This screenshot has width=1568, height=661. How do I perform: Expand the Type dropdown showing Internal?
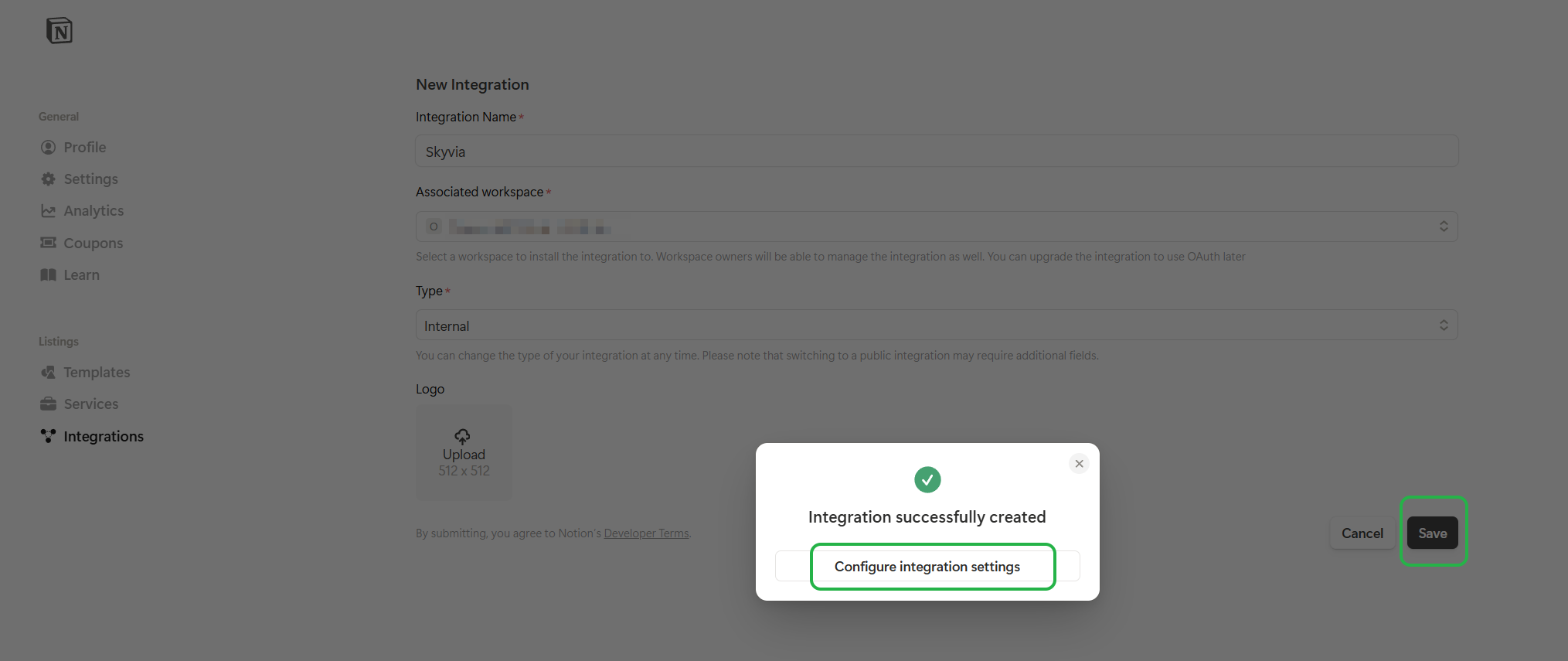tap(936, 325)
